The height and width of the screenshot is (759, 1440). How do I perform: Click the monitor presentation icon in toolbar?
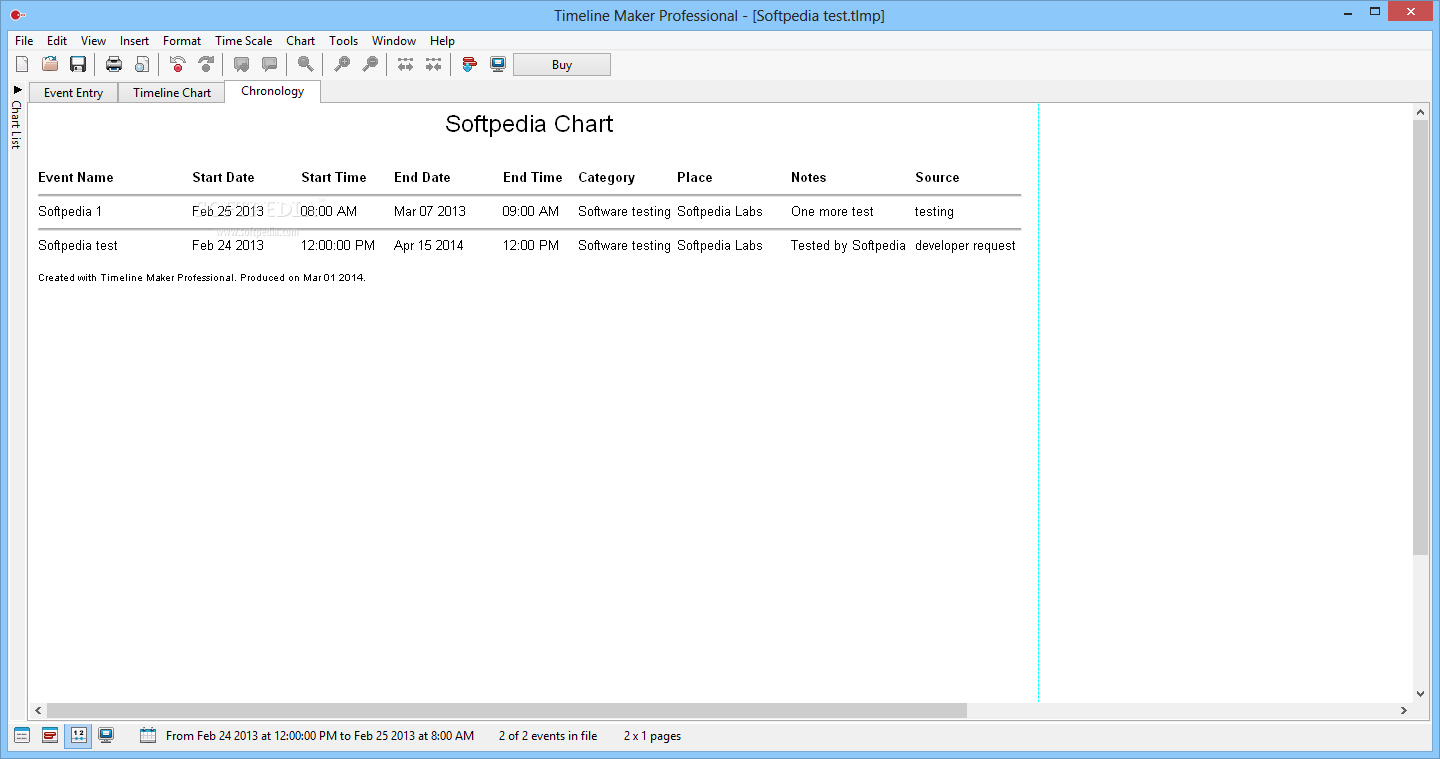coord(497,64)
